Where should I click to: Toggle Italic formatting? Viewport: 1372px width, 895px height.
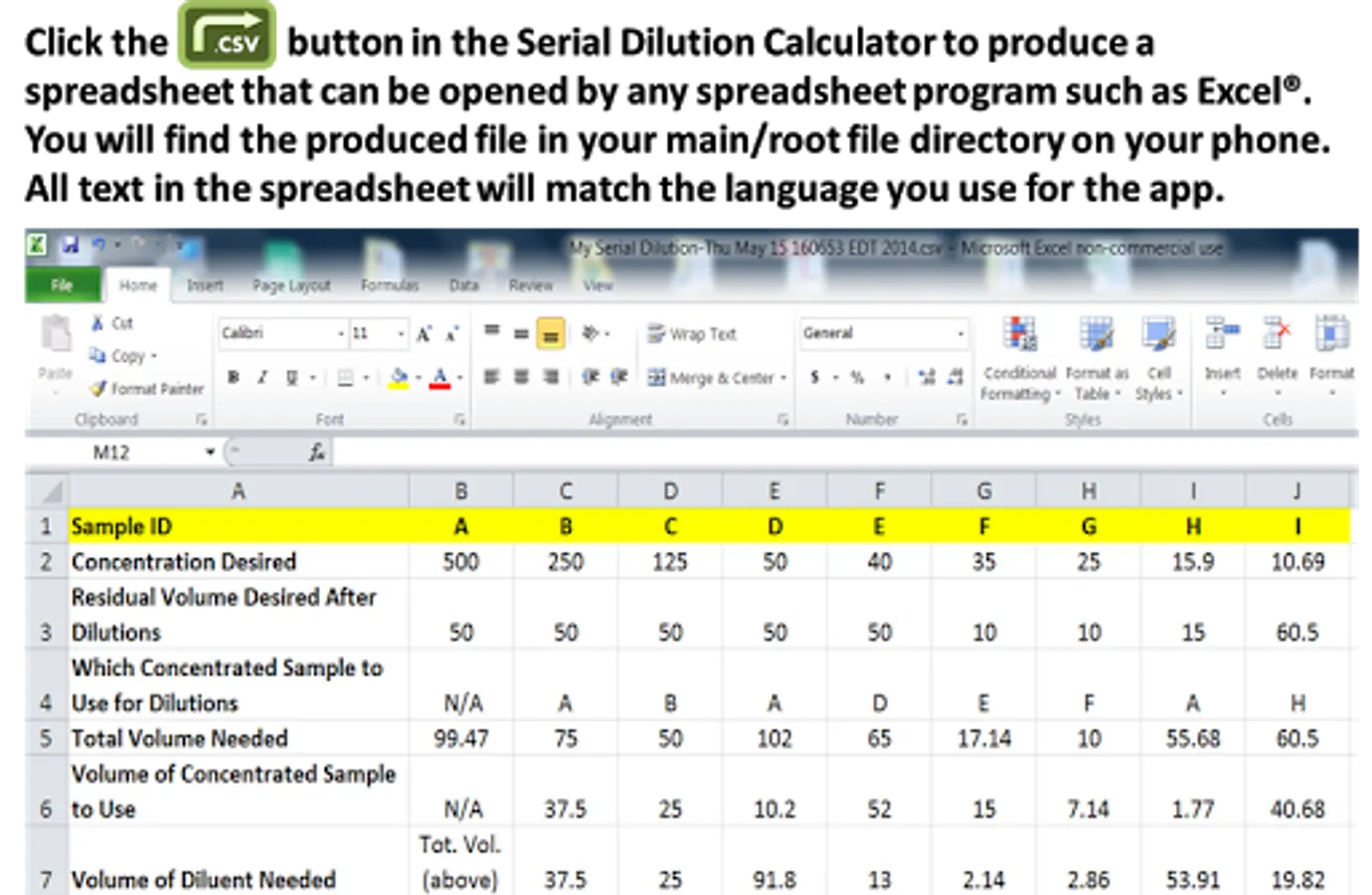click(x=262, y=378)
